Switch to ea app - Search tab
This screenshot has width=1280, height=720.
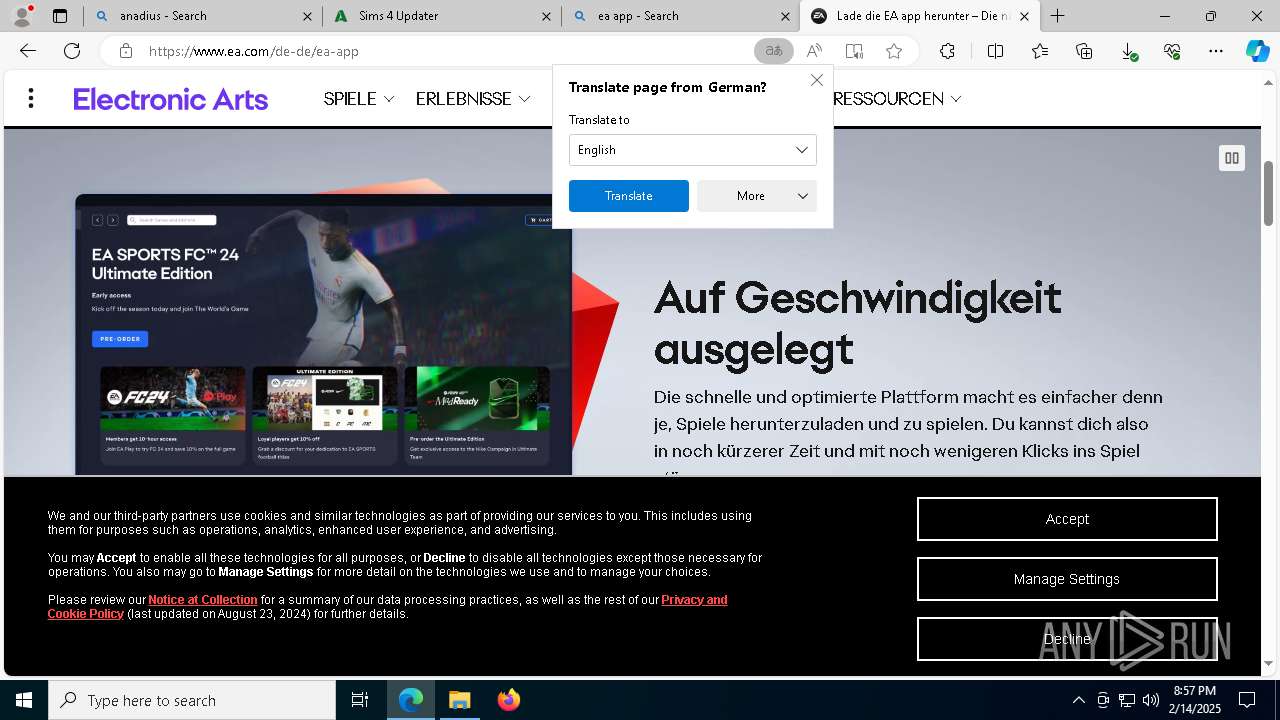click(x=680, y=16)
